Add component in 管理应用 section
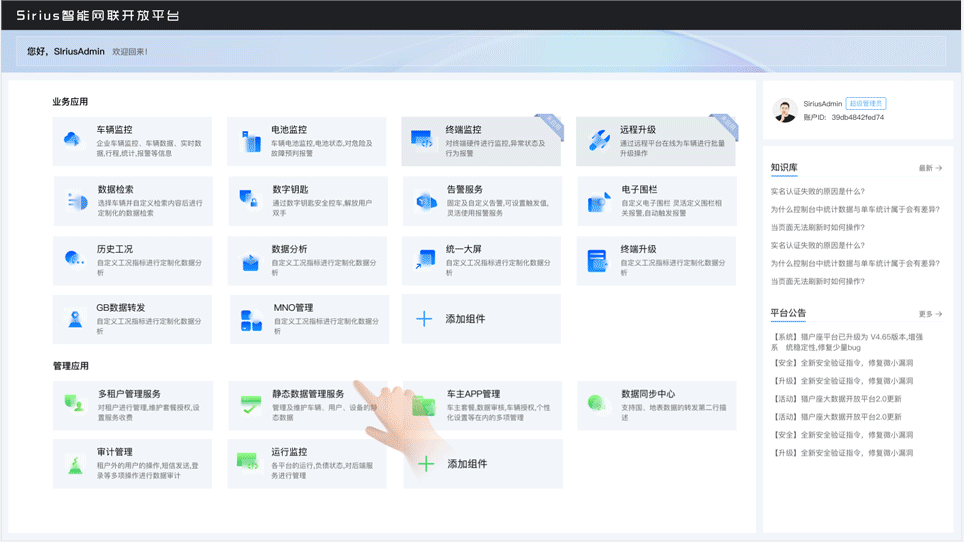Viewport: 964px width, 542px height. pyautogui.click(x=466, y=464)
